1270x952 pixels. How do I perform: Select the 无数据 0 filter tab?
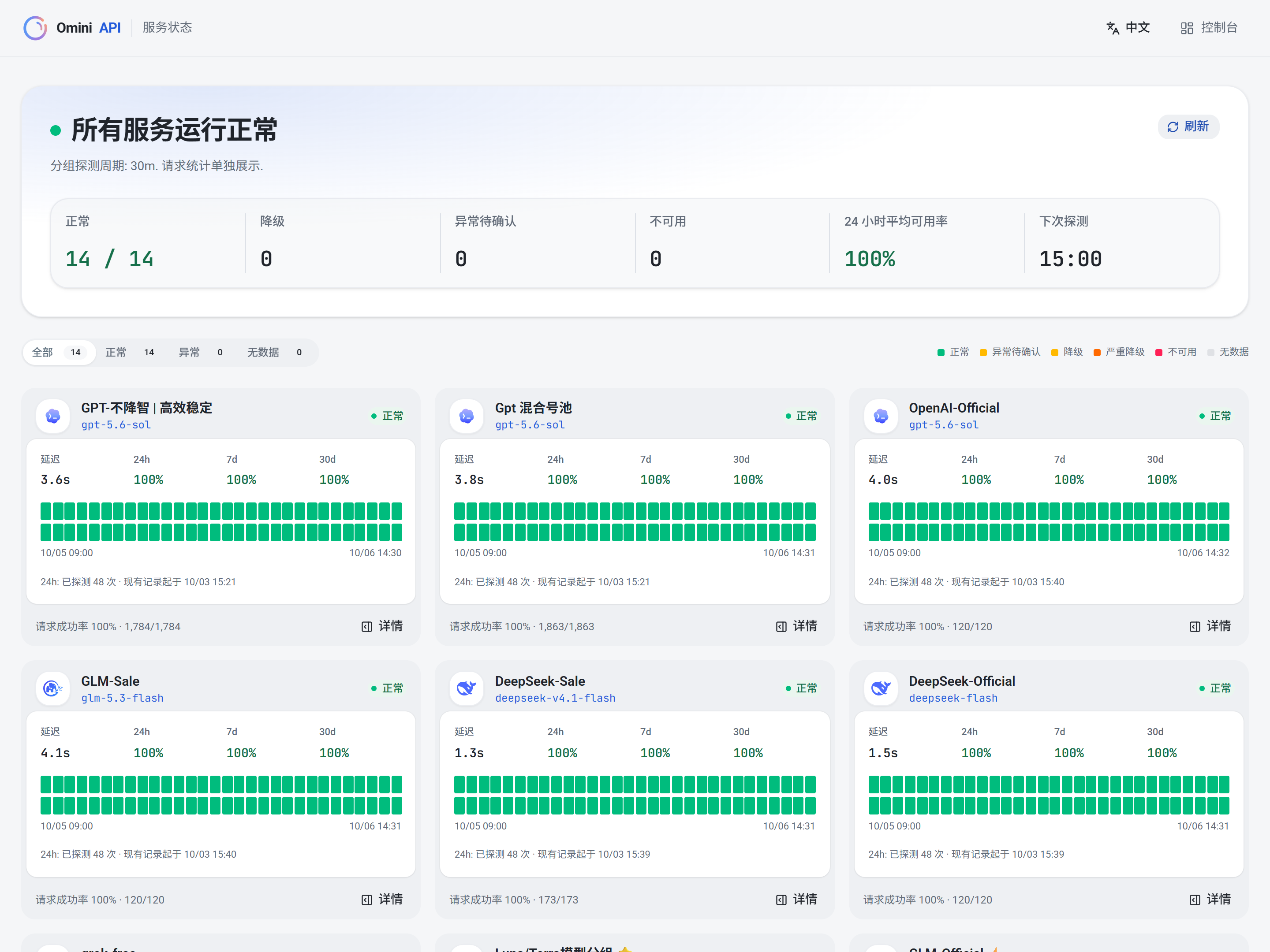pyautogui.click(x=276, y=352)
